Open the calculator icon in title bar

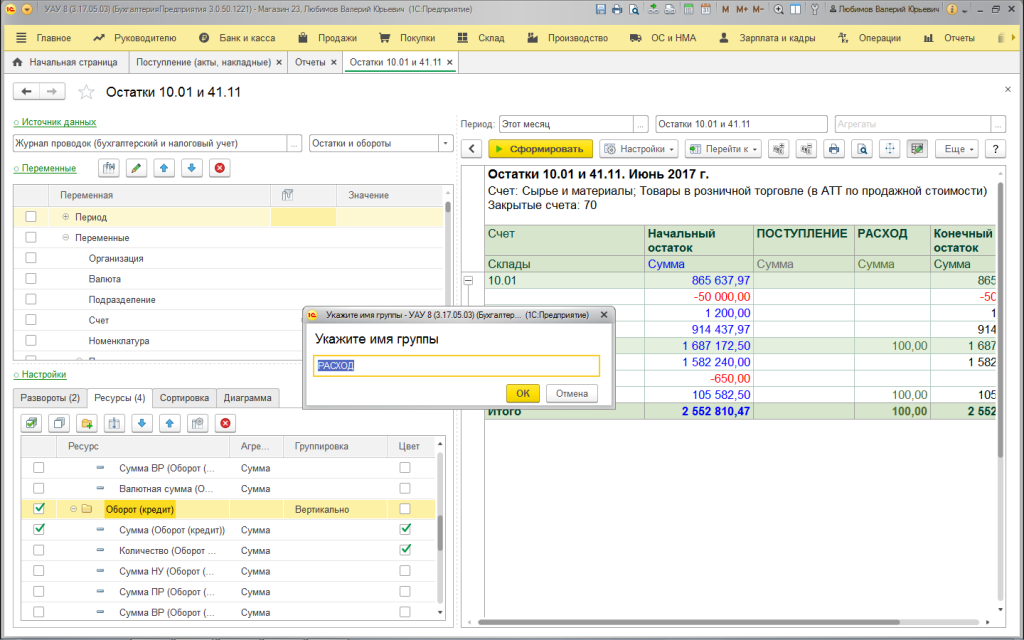click(688, 10)
